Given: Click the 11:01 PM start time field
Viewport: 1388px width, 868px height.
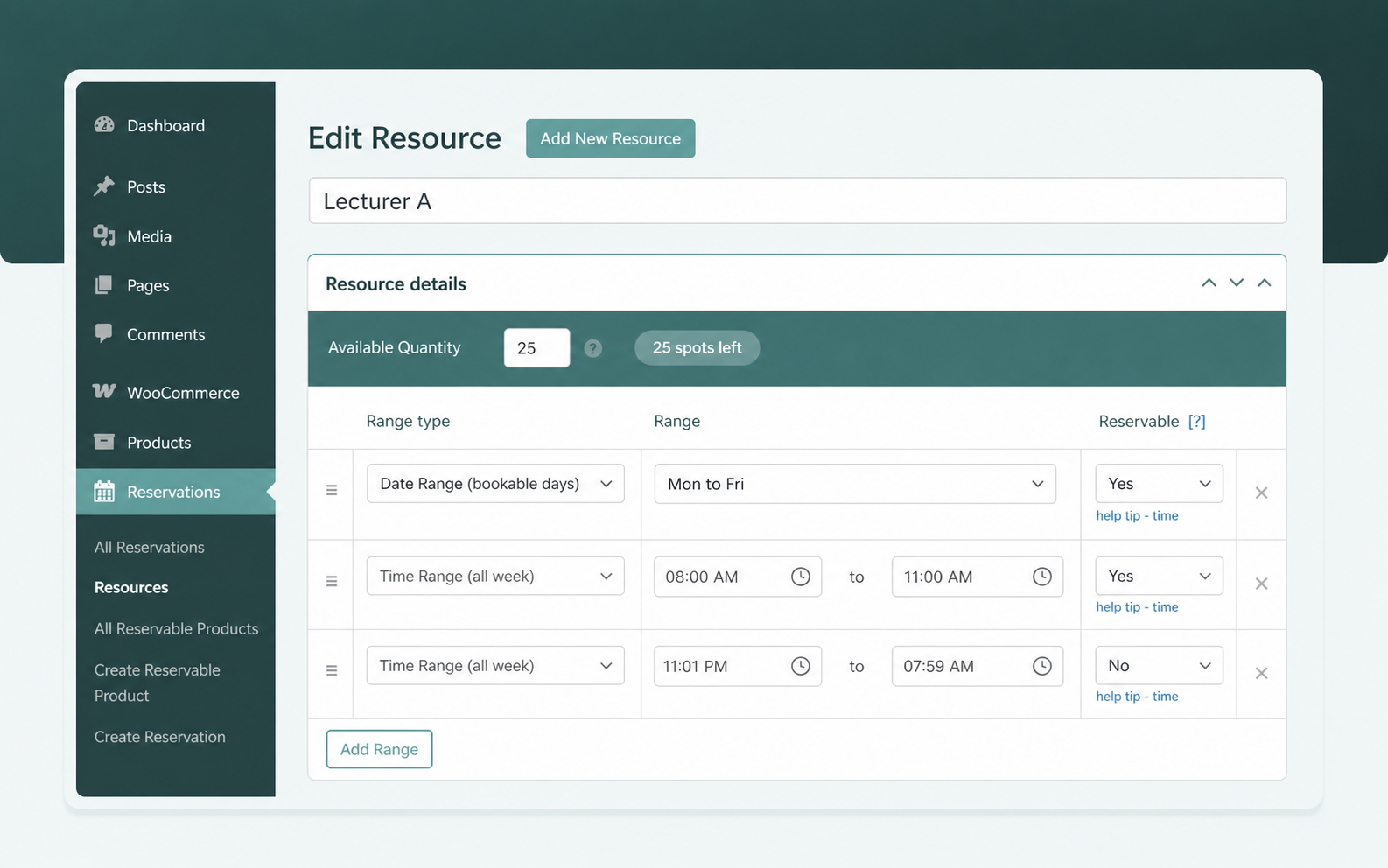Looking at the screenshot, I should point(738,666).
